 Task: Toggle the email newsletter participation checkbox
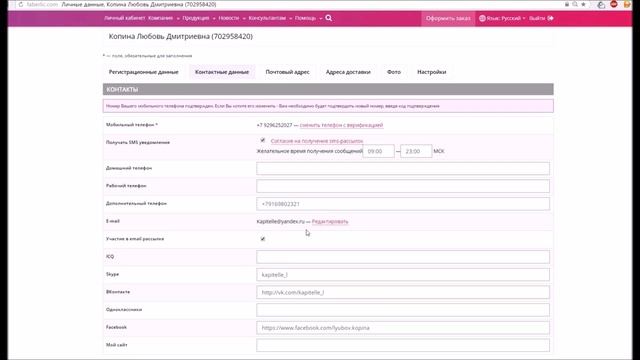point(263,239)
